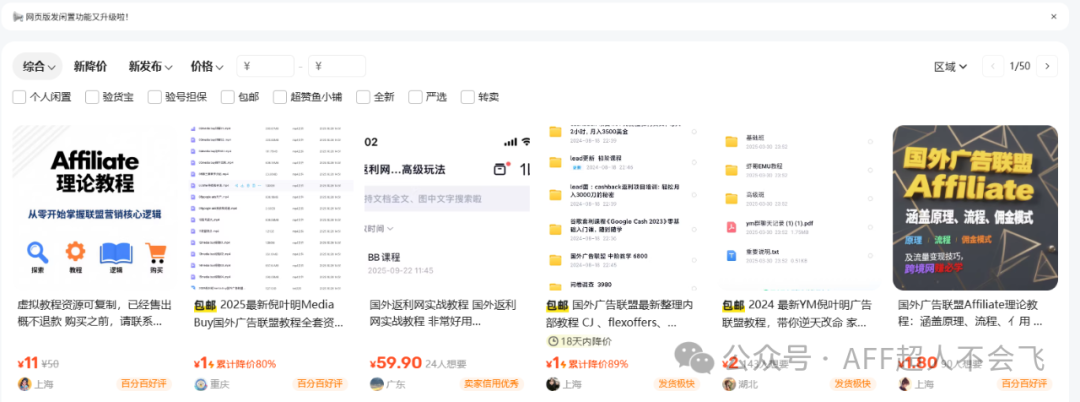Open listing titled 虚拟教程资源可复制
The height and width of the screenshot is (402, 1080).
coord(94,313)
